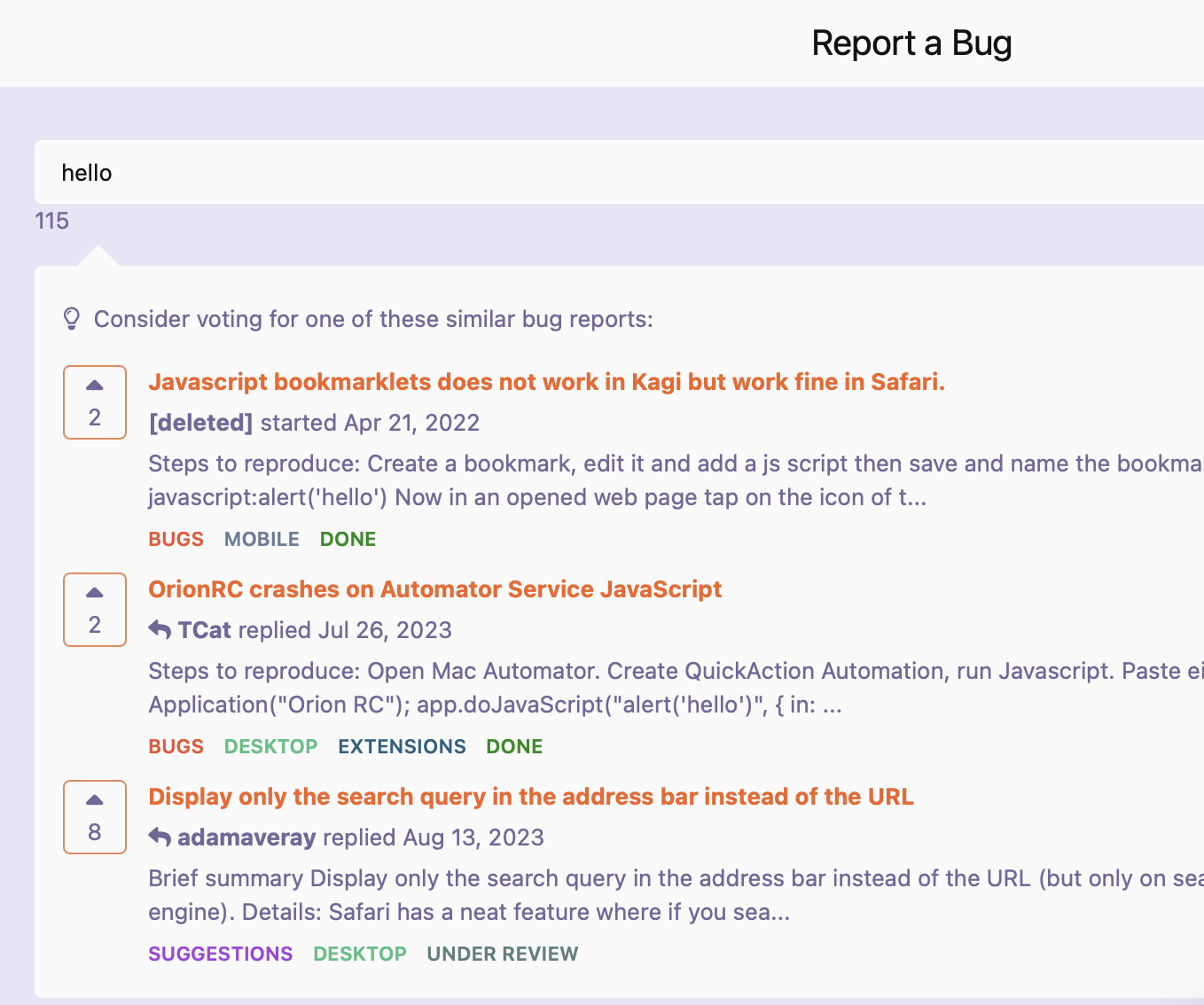Select the SUGGESTIONS tag
Image resolution: width=1204 pixels, height=1005 pixels.
click(x=220, y=954)
